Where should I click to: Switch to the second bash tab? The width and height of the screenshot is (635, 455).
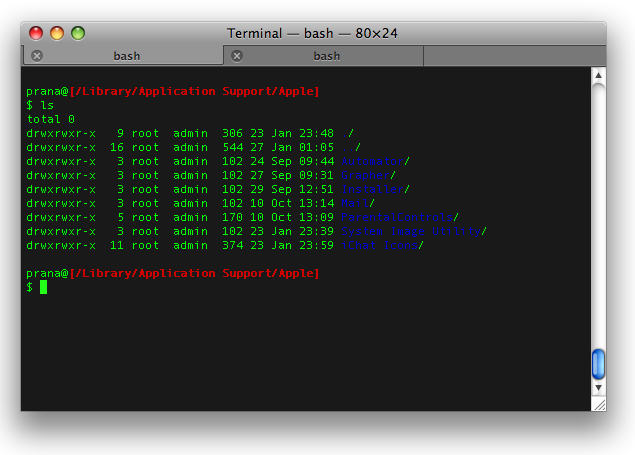pyautogui.click(x=323, y=55)
